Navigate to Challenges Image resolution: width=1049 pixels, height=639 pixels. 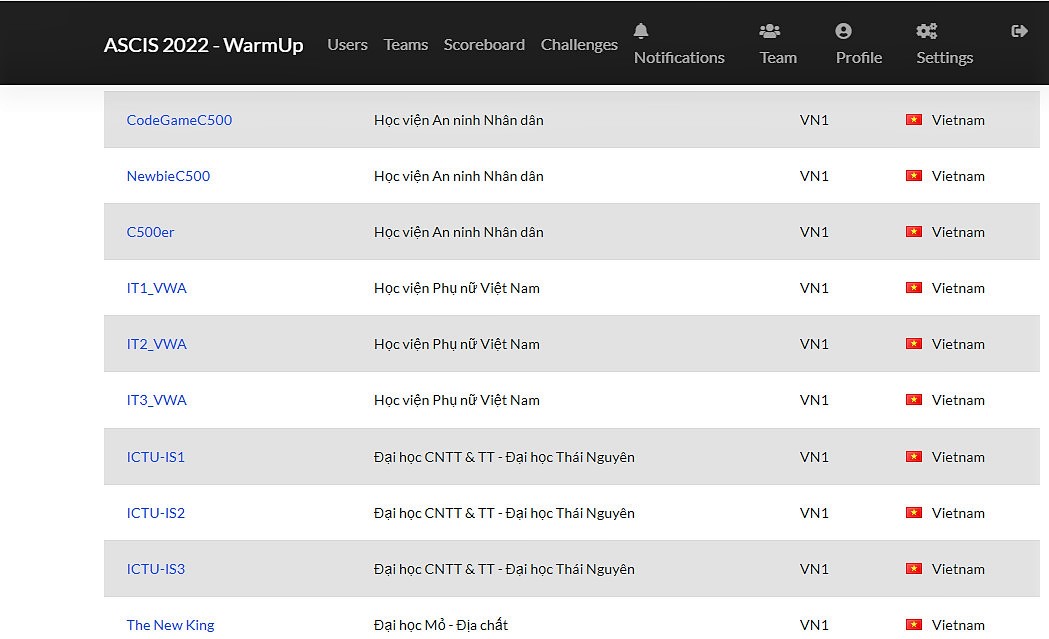tap(579, 45)
